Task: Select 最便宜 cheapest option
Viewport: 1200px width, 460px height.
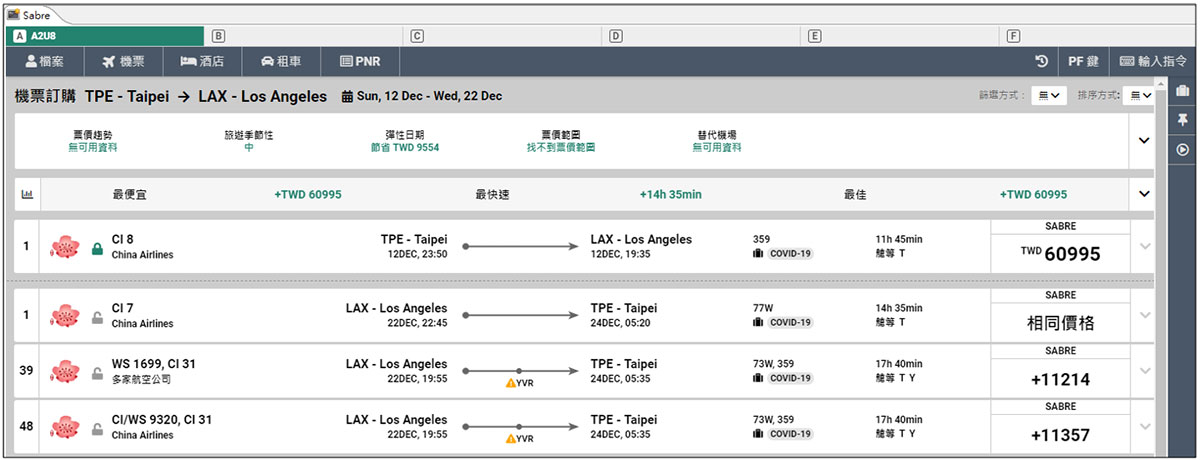Action: [x=131, y=195]
